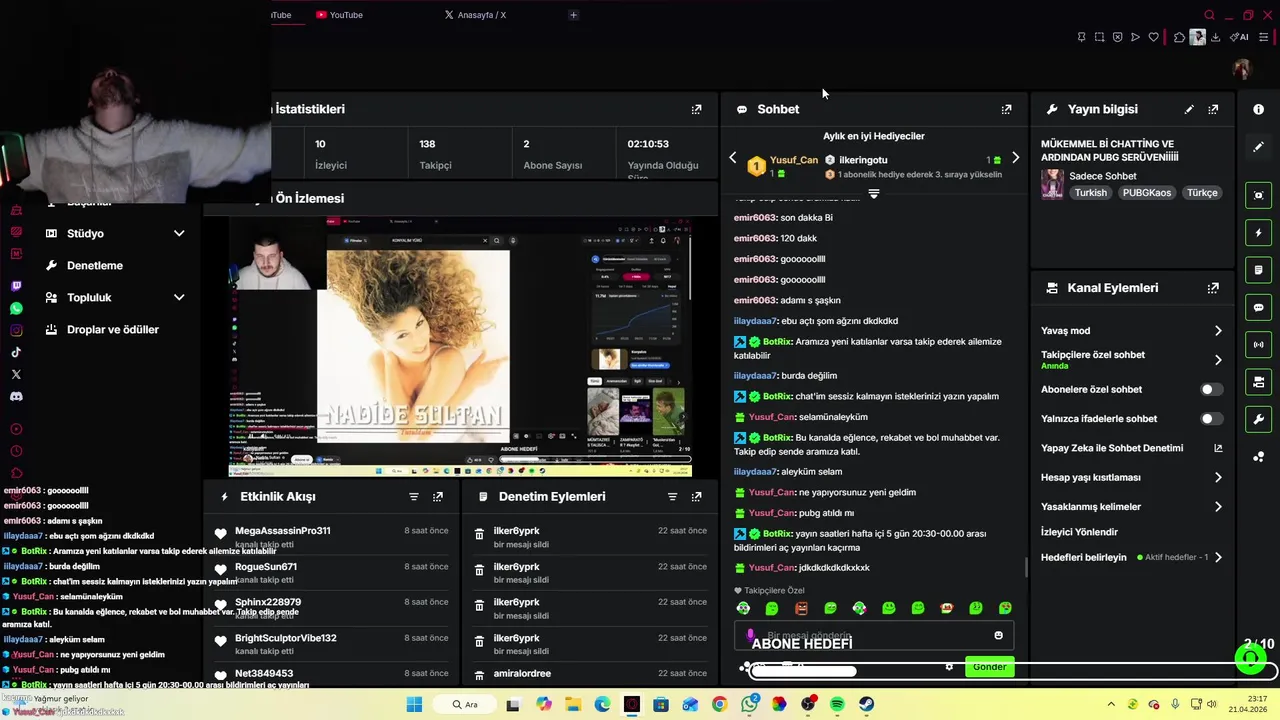Click the PUBGKaos stream tag
Screen dimensions: 1280x720
click(x=1146, y=193)
